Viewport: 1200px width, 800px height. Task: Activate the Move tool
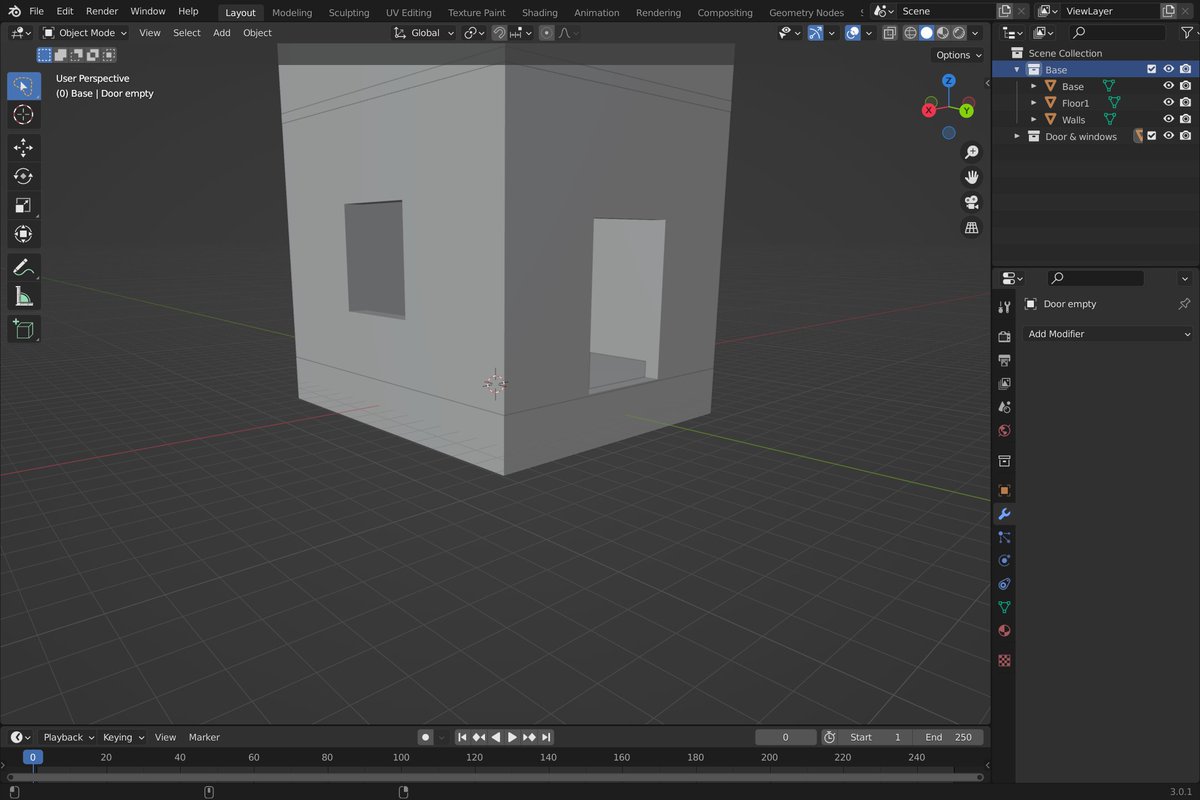click(x=24, y=148)
